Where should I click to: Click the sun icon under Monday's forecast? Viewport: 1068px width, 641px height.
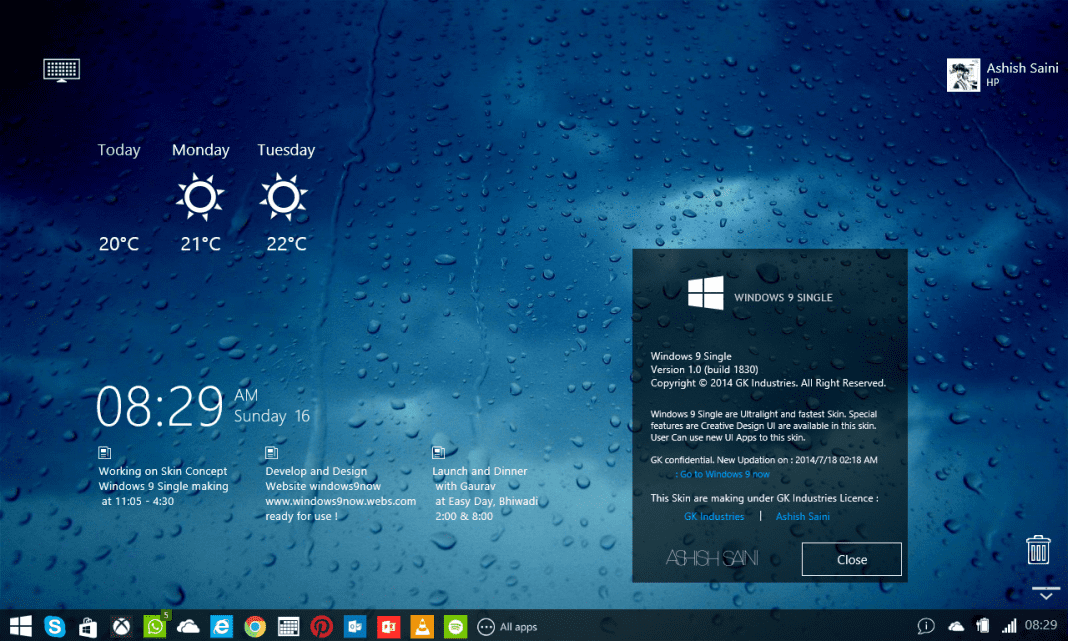(199, 196)
